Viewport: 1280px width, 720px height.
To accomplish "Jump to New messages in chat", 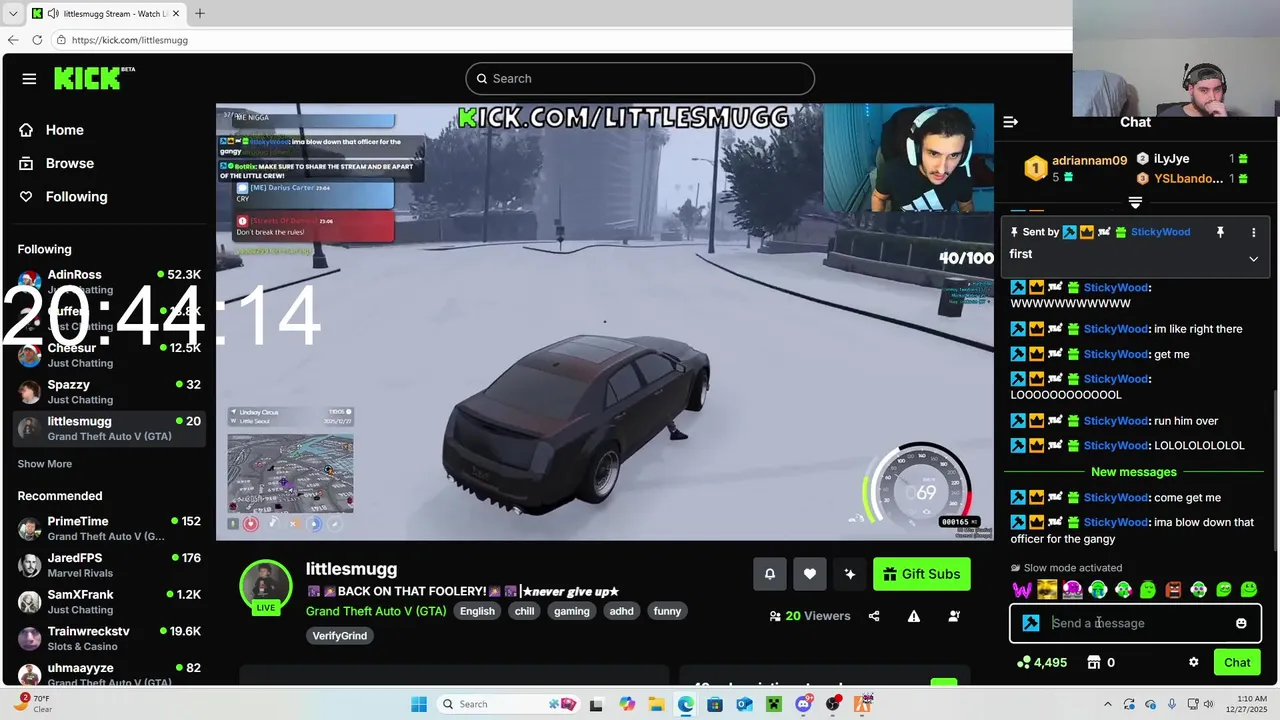I will [x=1134, y=472].
